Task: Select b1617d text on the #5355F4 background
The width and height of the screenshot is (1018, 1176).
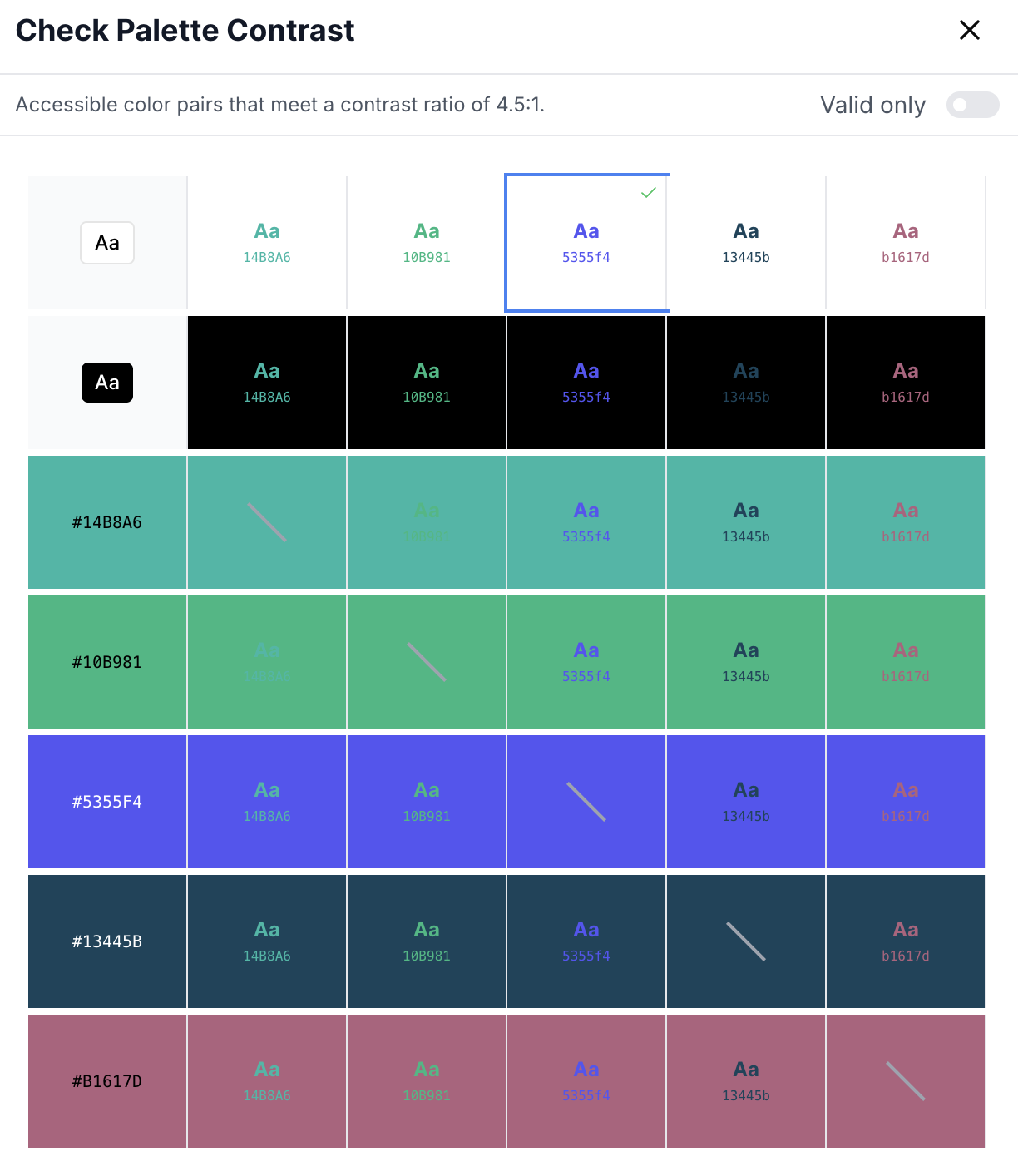Action: click(x=905, y=801)
